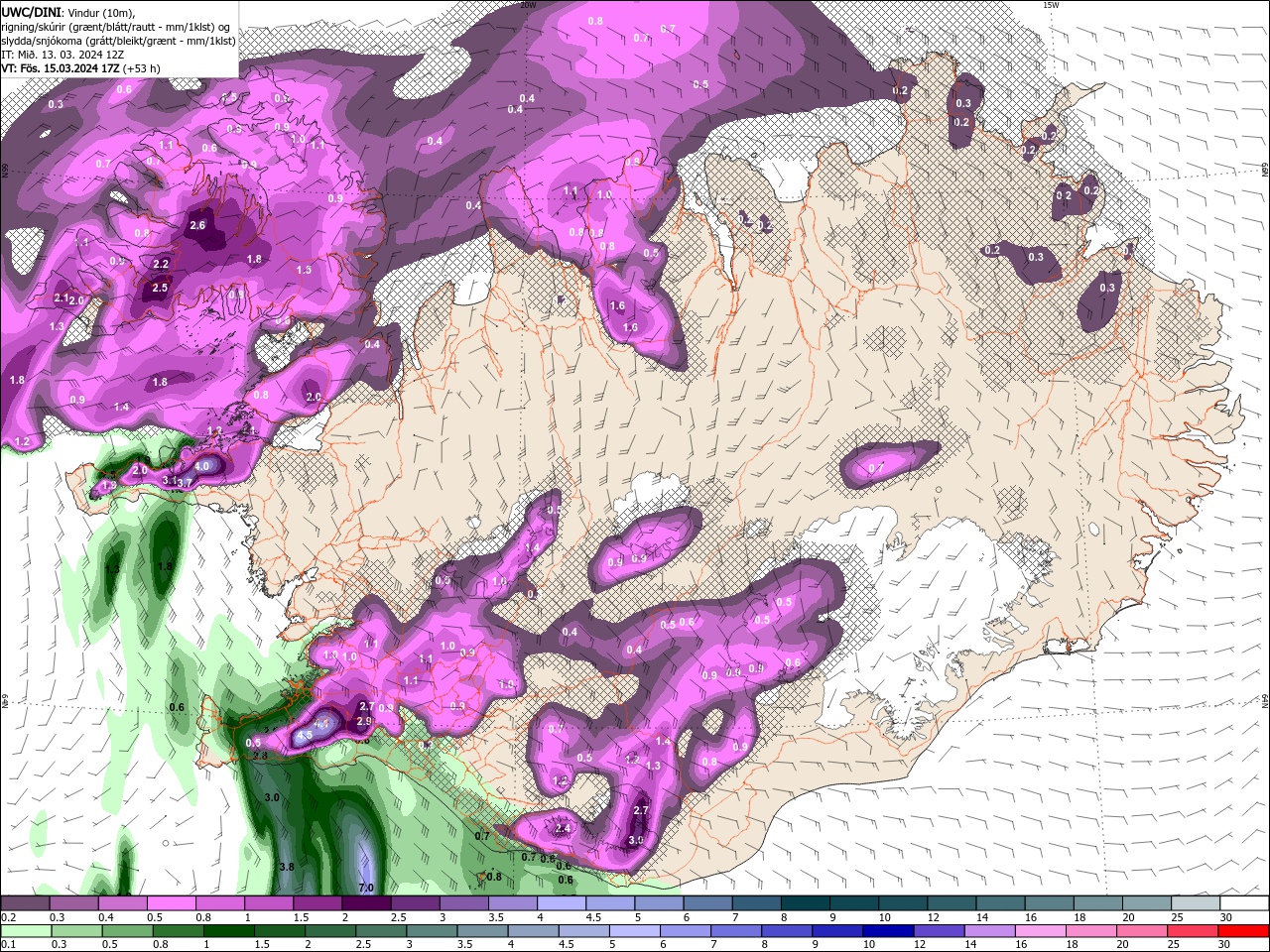Click the dark teal 8–9 snow legend swatch
The width and height of the screenshot is (1270, 952).
tap(804, 902)
